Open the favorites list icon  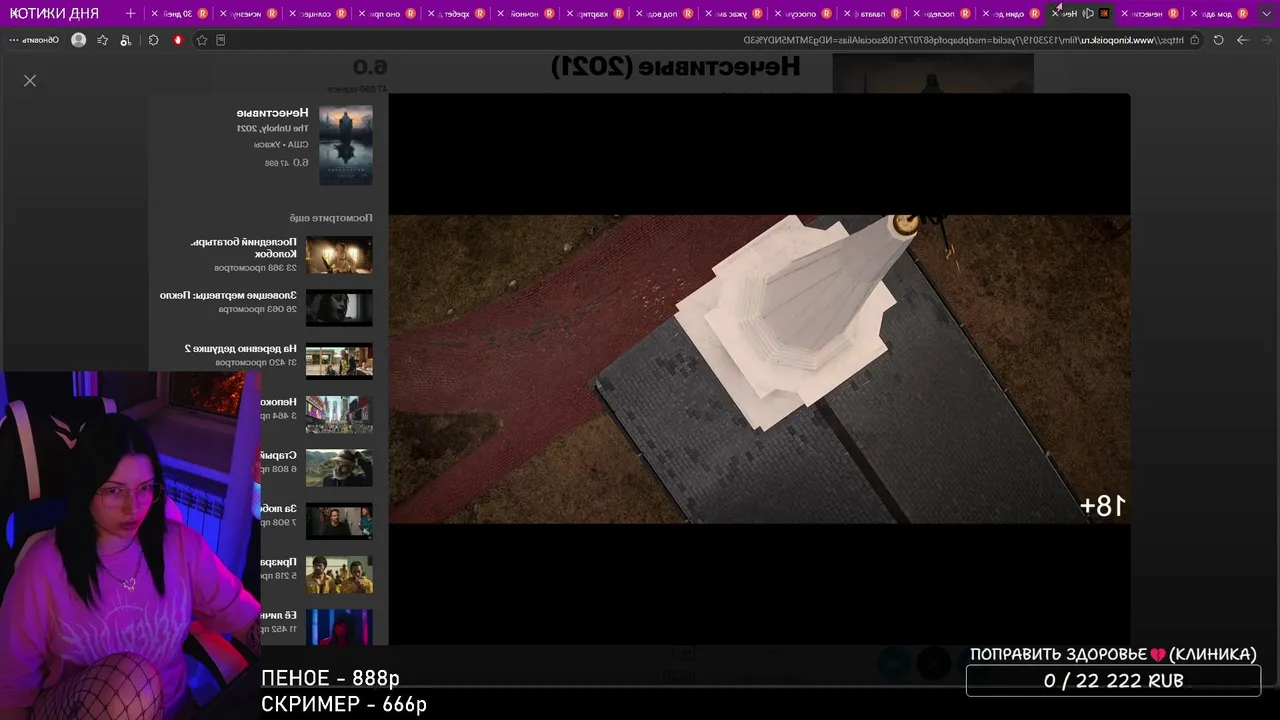tap(102, 40)
